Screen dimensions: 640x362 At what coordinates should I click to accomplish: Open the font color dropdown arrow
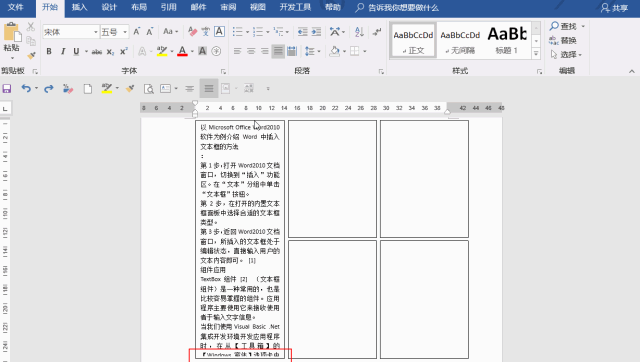(x=192, y=51)
